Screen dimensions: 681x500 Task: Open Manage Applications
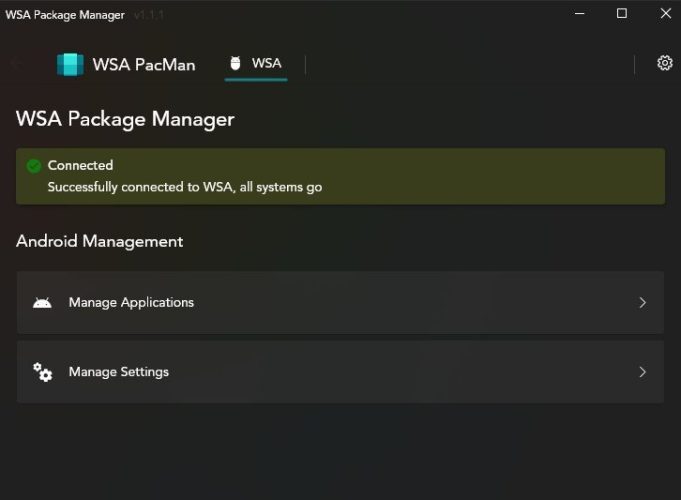340,303
